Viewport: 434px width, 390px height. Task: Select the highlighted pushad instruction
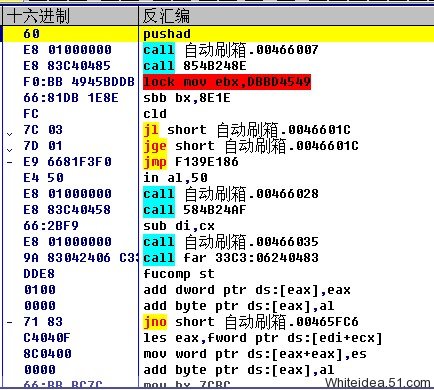click(167, 34)
